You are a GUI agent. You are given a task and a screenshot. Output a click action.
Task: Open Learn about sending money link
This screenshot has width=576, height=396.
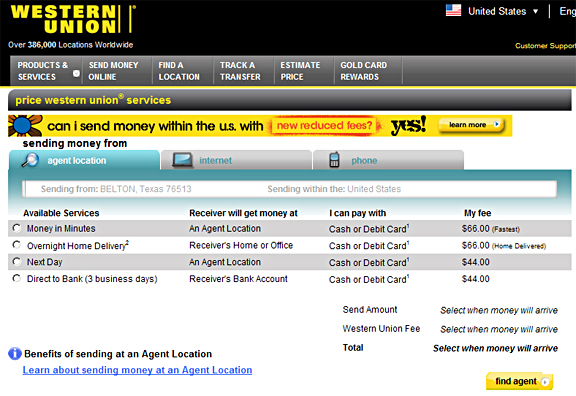click(137, 370)
